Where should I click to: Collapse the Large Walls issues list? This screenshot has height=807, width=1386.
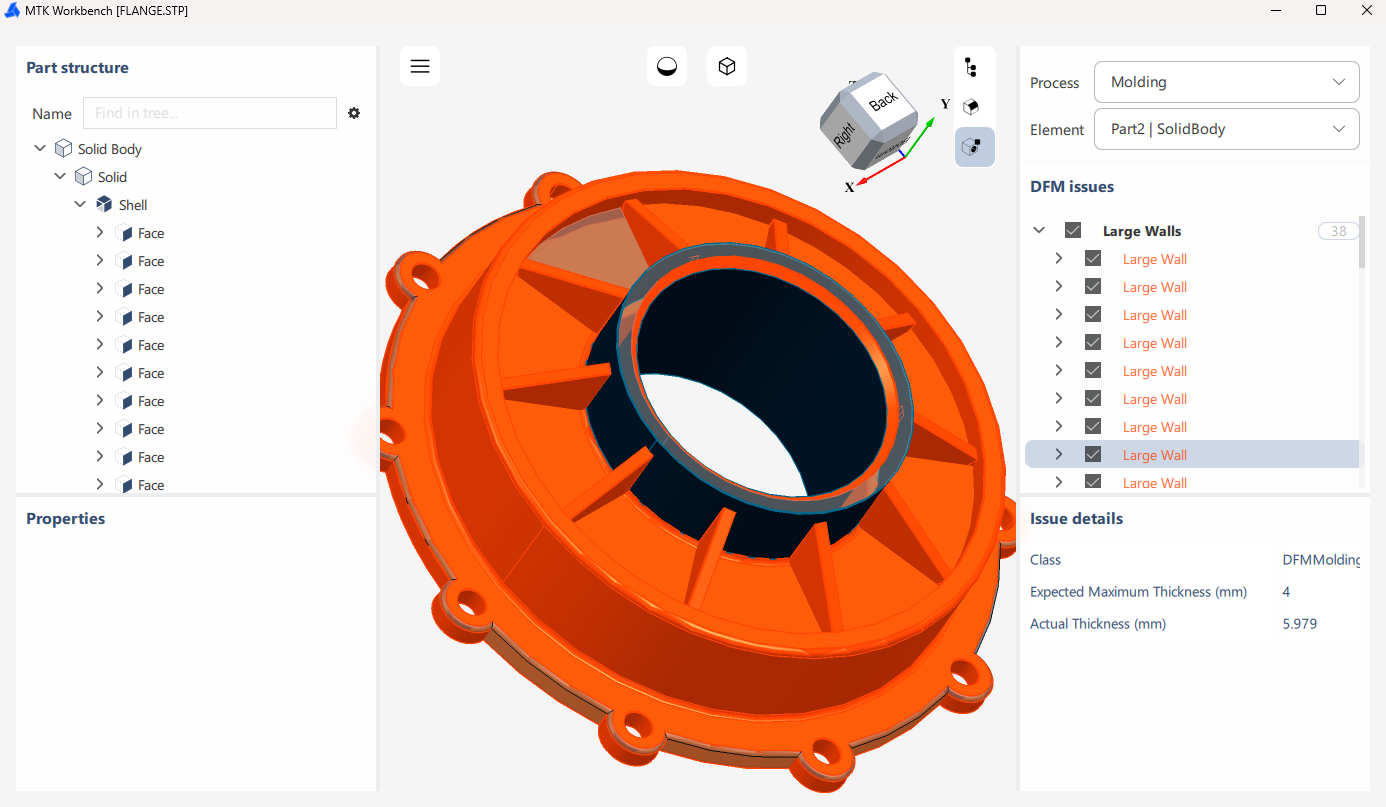(1038, 229)
